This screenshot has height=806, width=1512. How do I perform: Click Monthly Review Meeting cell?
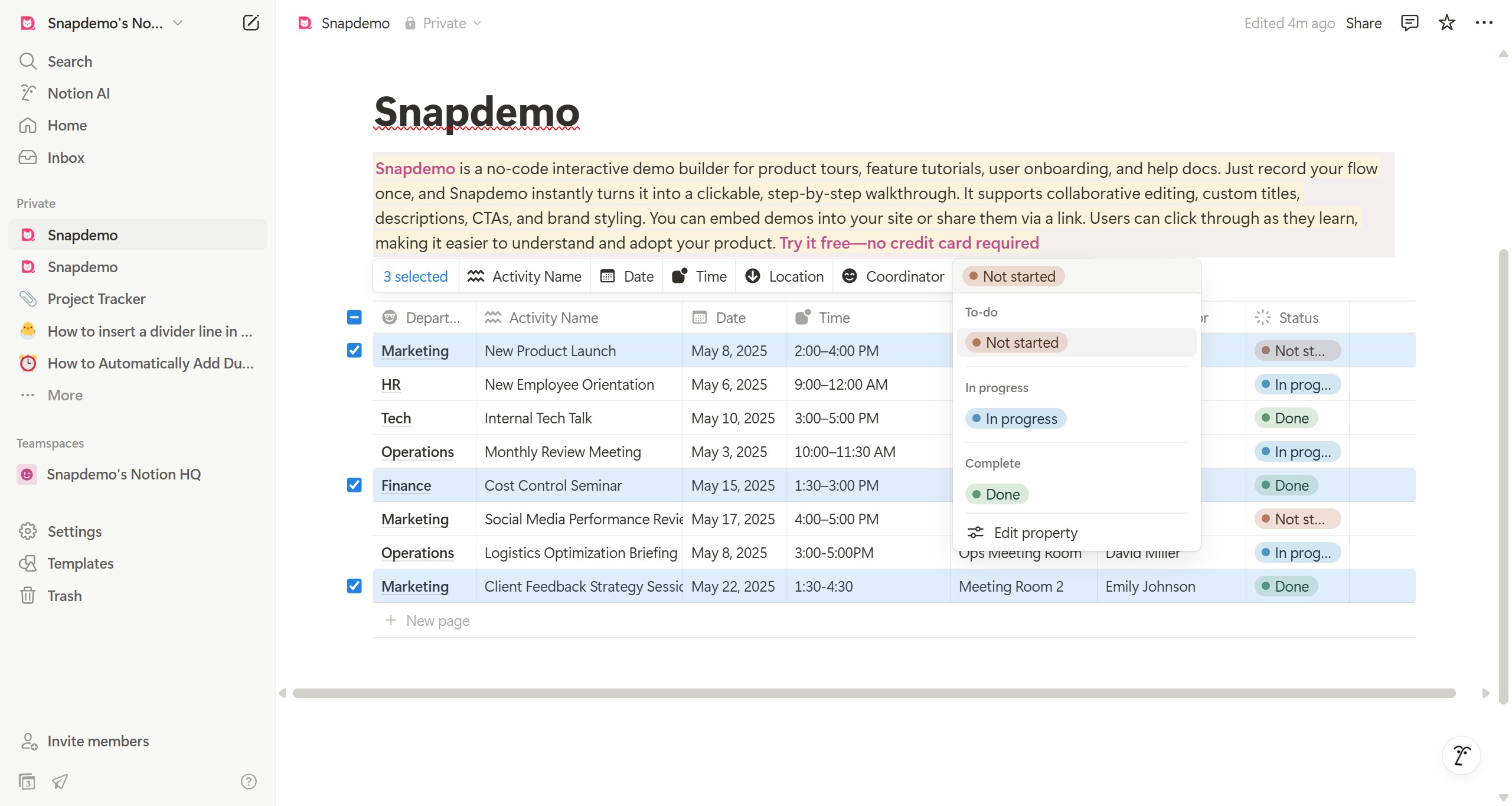579,452
